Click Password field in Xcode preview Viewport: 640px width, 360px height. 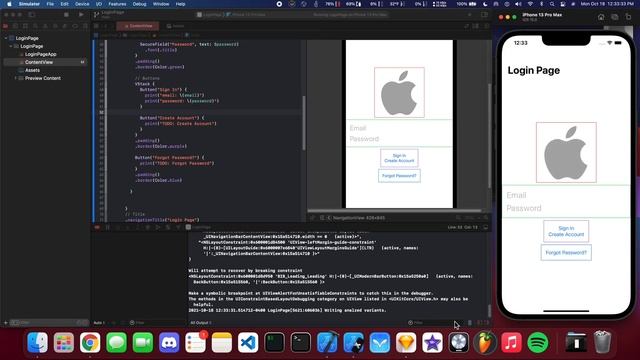point(399,139)
